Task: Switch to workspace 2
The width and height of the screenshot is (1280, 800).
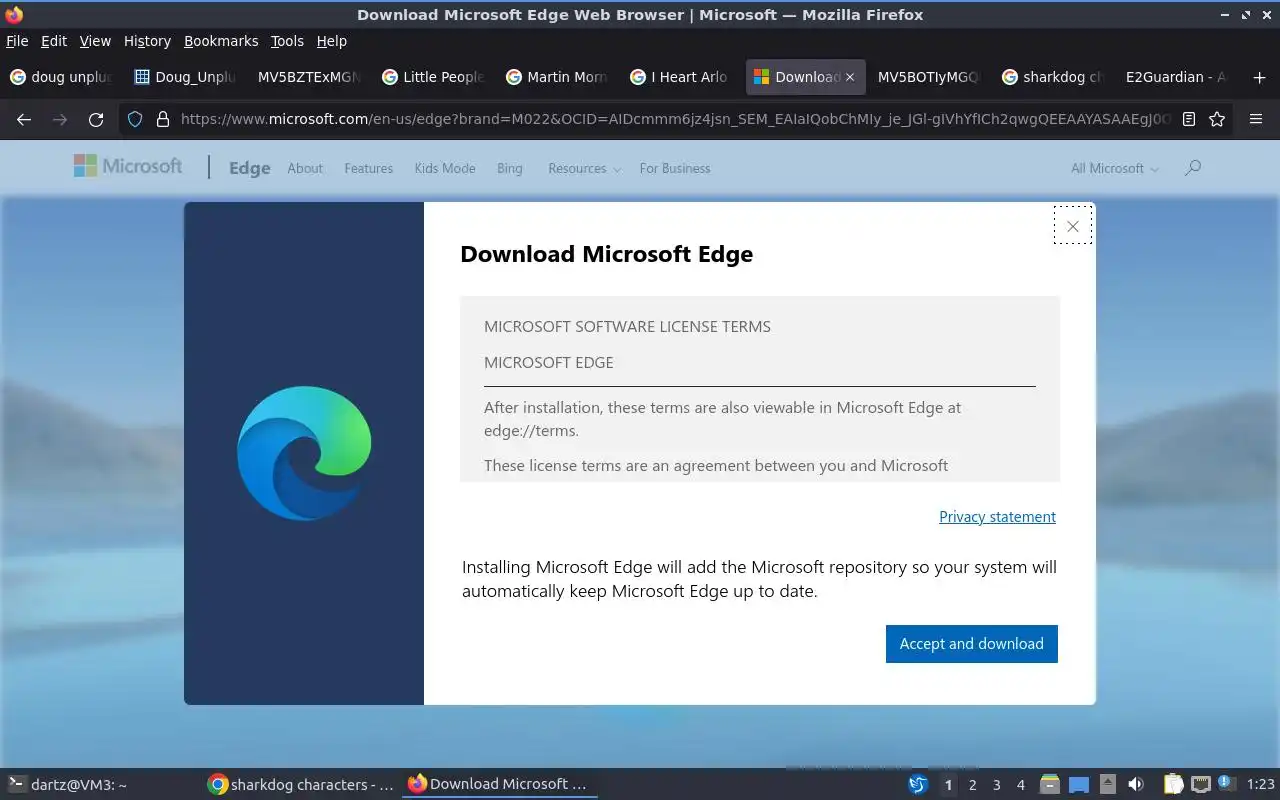Action: pyautogui.click(x=972, y=785)
